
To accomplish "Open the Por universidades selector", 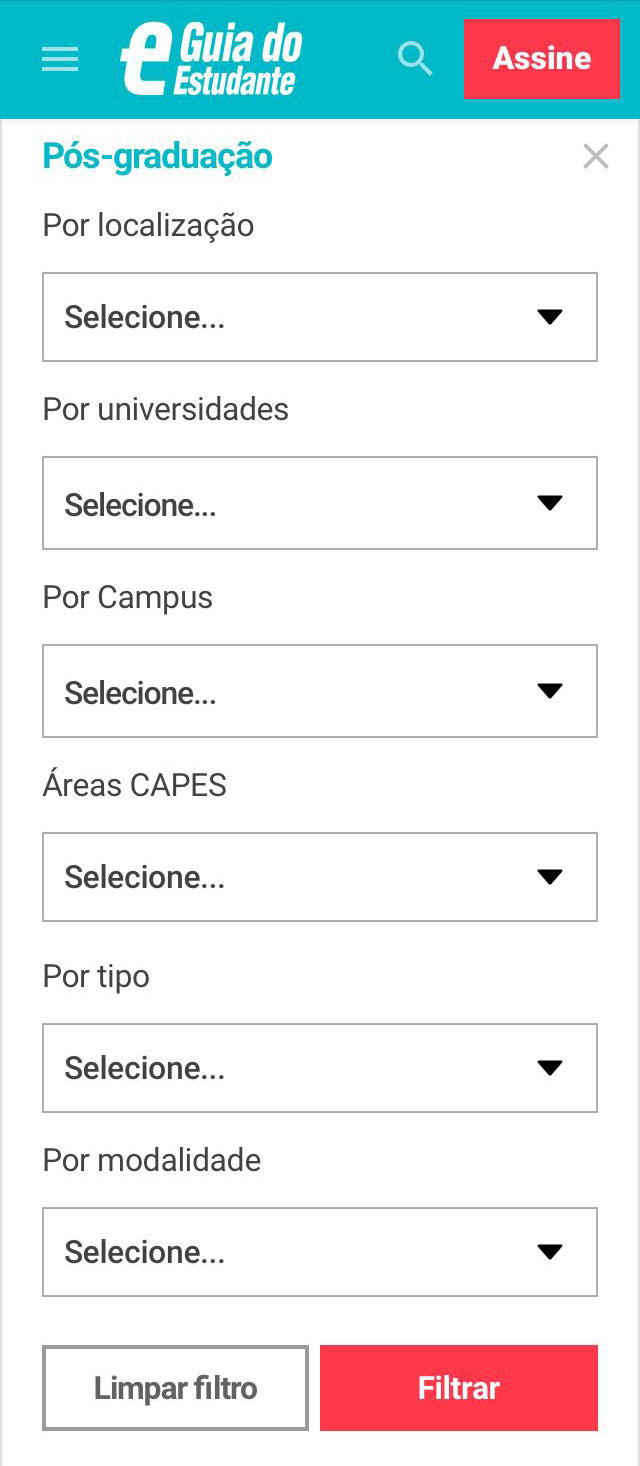I will pyautogui.click(x=320, y=503).
